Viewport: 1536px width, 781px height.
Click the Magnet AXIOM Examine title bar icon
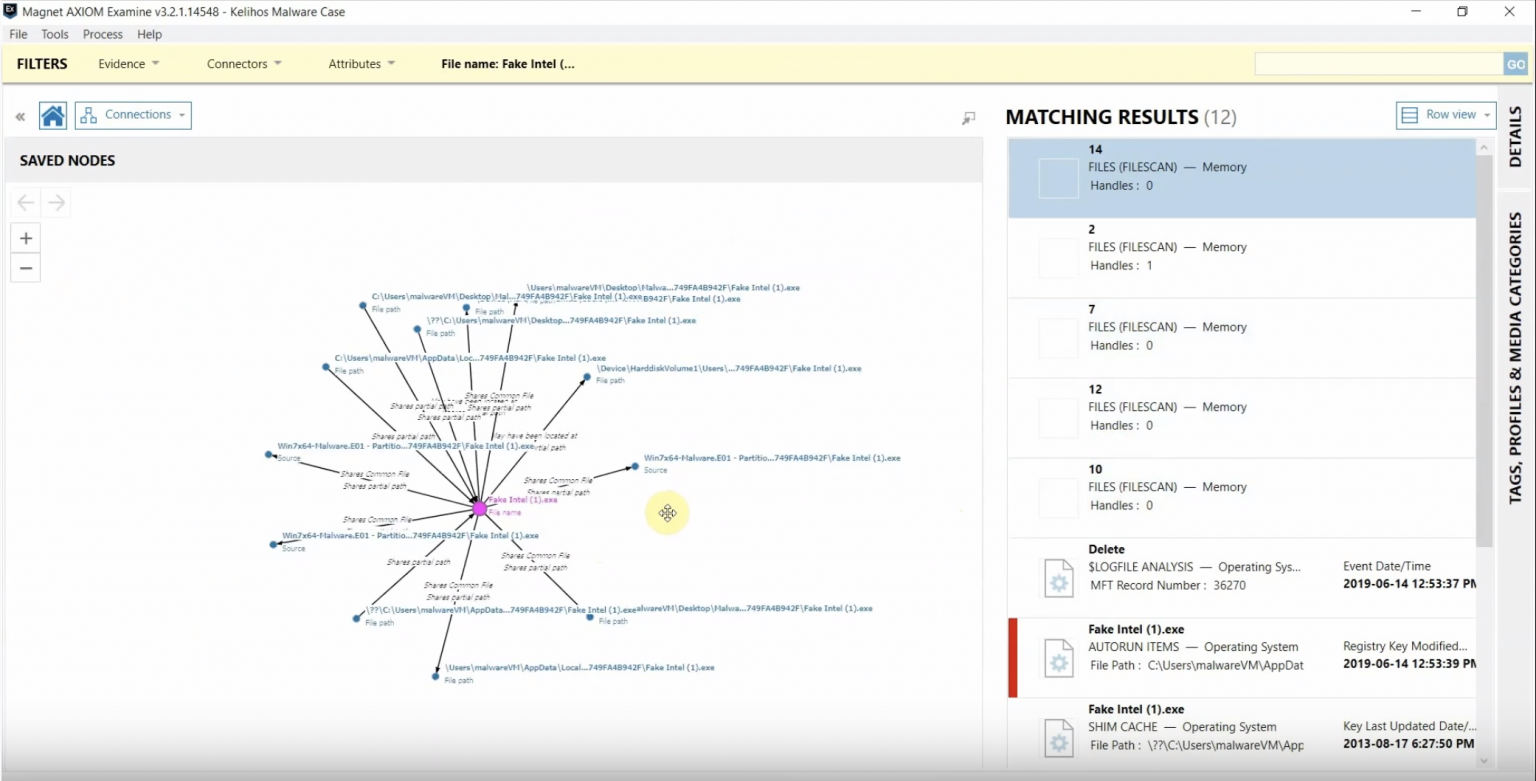[11, 11]
